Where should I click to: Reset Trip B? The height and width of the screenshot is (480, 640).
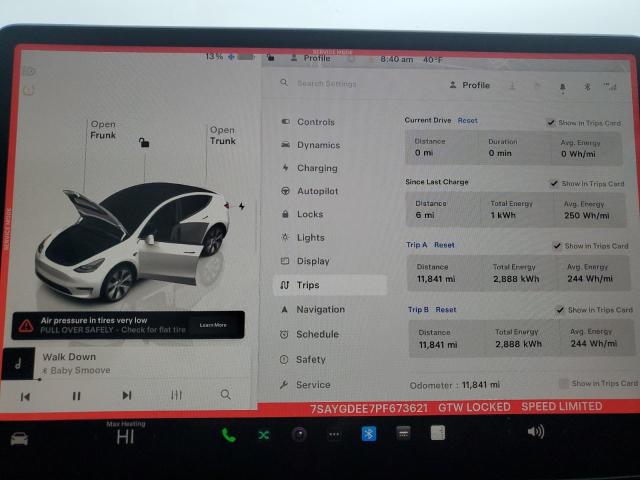coord(446,310)
